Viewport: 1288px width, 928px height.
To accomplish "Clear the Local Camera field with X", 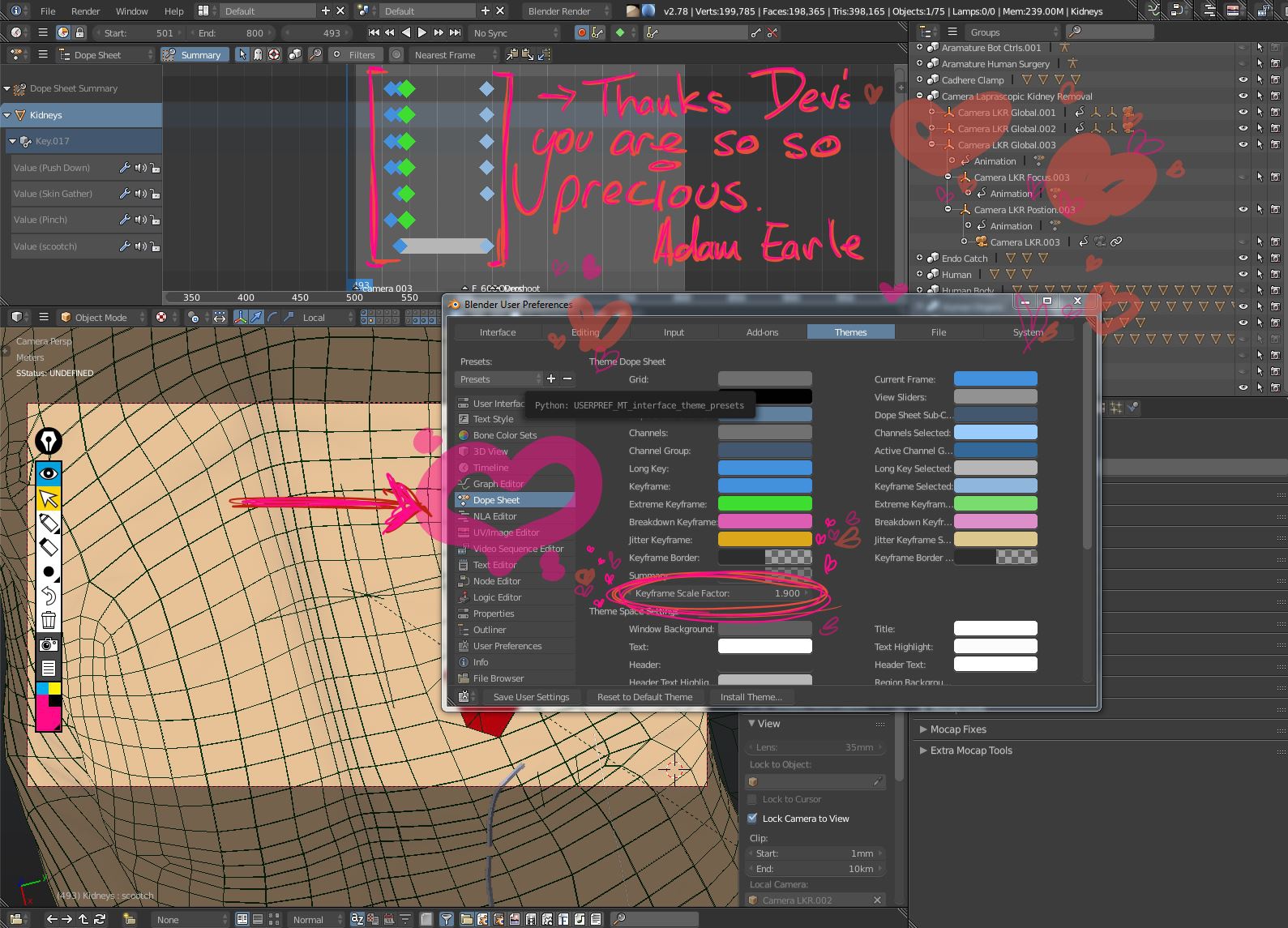I will point(877,900).
